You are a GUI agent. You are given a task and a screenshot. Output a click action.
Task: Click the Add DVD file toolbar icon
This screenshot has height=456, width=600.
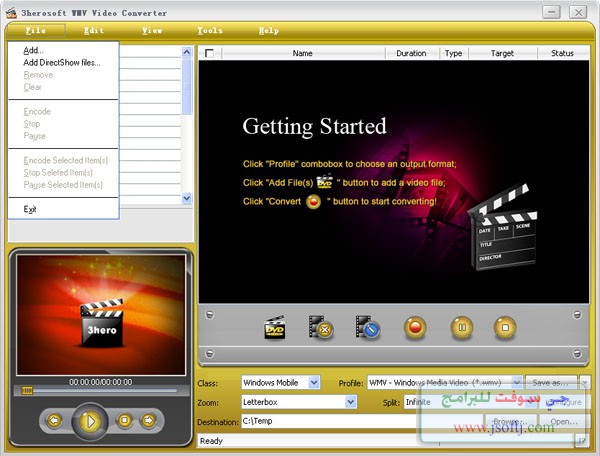tap(275, 327)
